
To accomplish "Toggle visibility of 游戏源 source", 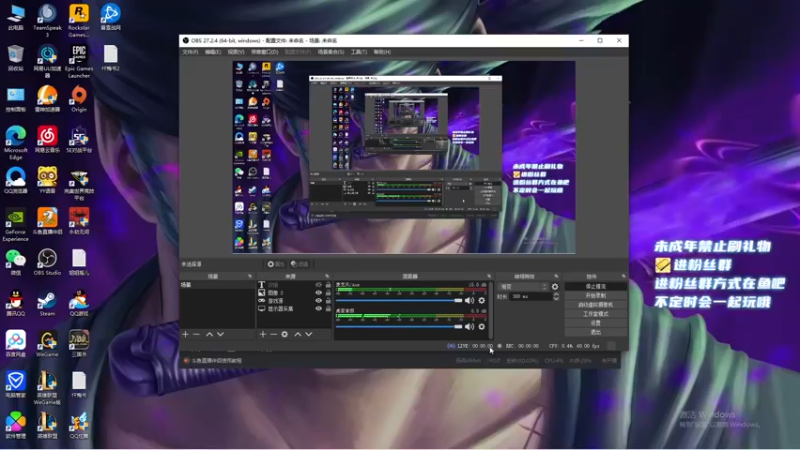I will (318, 301).
